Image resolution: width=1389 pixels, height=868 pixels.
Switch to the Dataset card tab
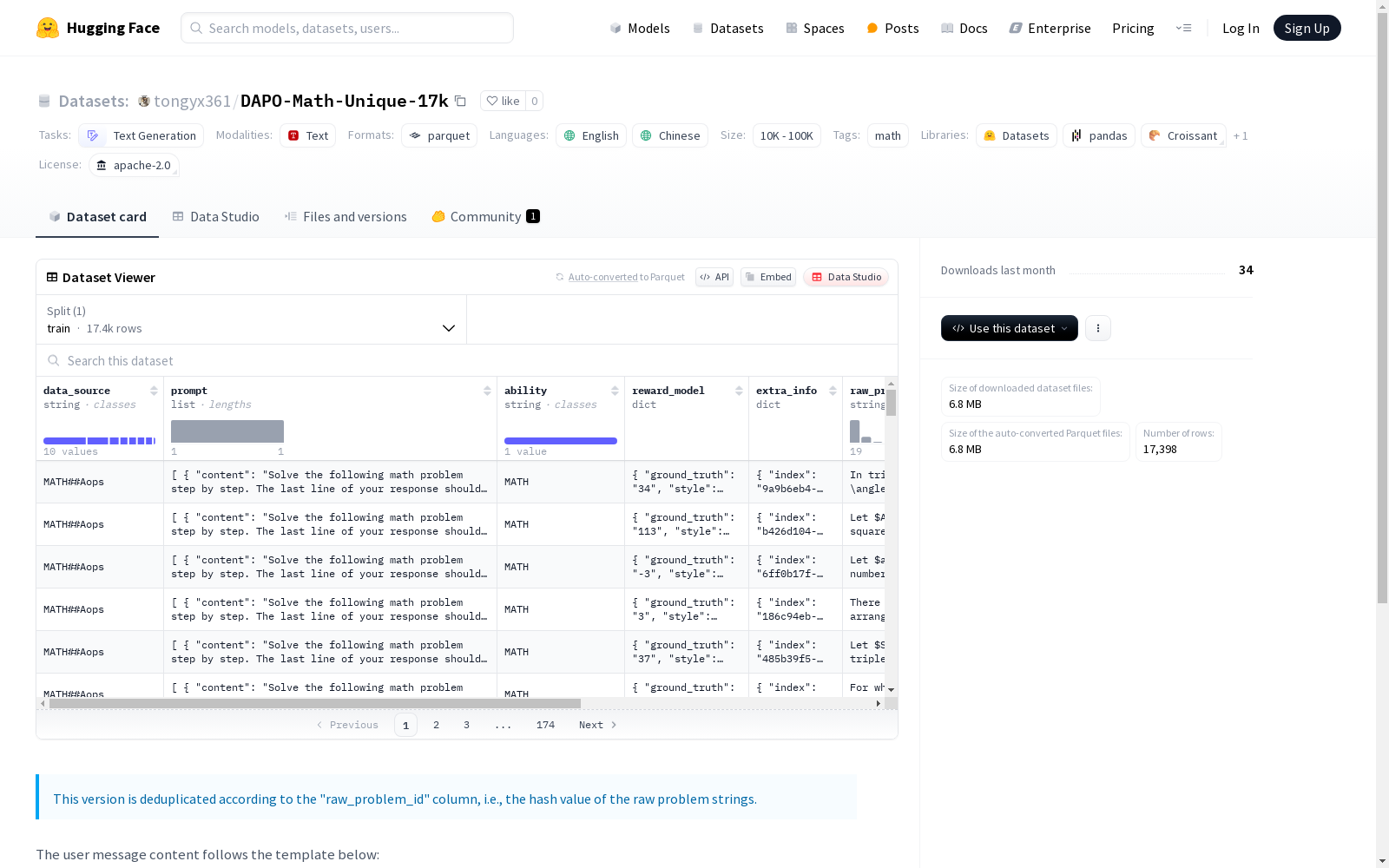[x=97, y=217]
